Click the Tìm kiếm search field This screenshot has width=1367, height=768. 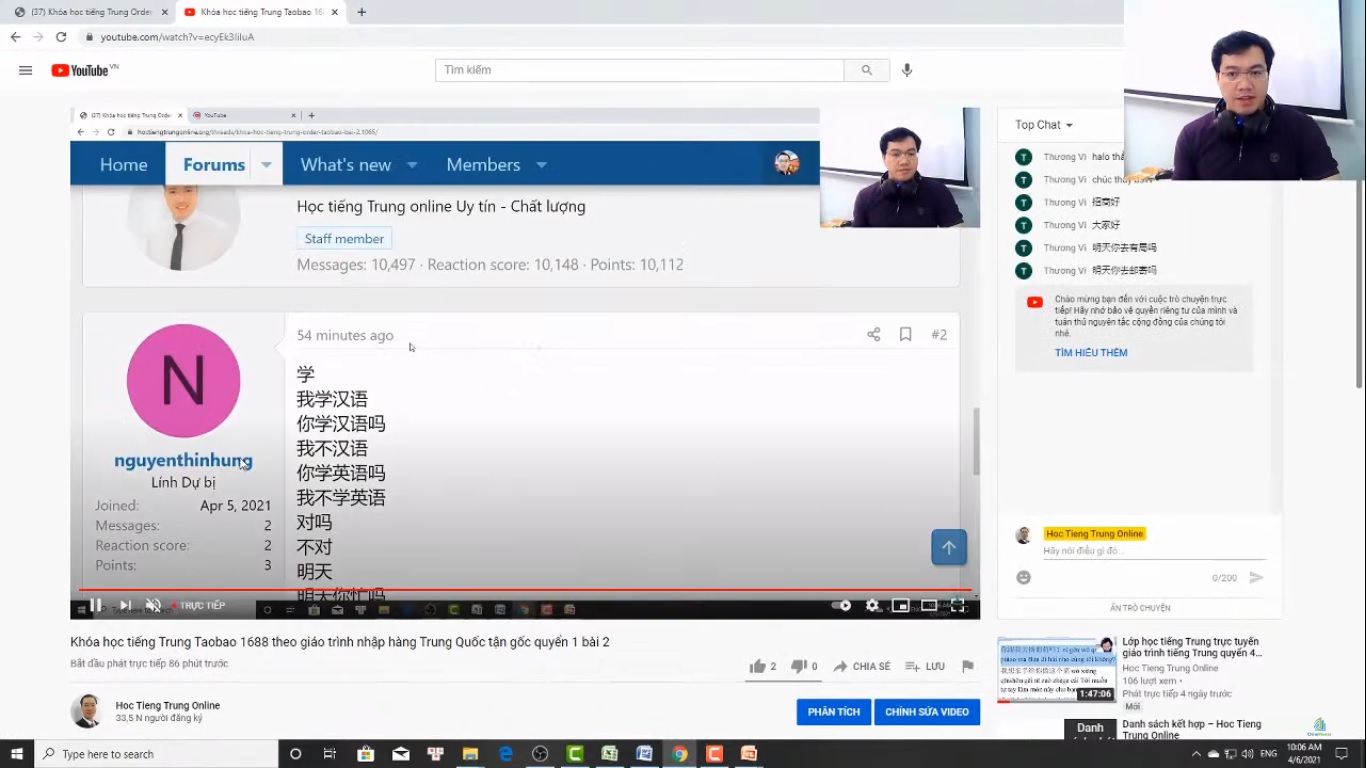(640, 70)
